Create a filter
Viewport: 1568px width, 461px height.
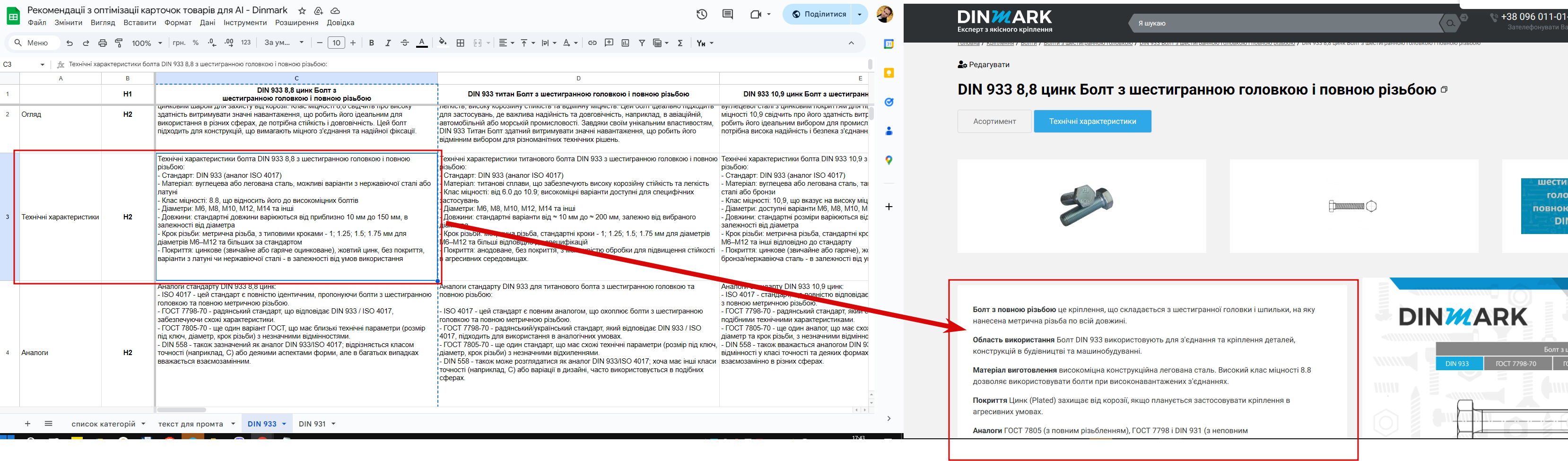tap(642, 43)
